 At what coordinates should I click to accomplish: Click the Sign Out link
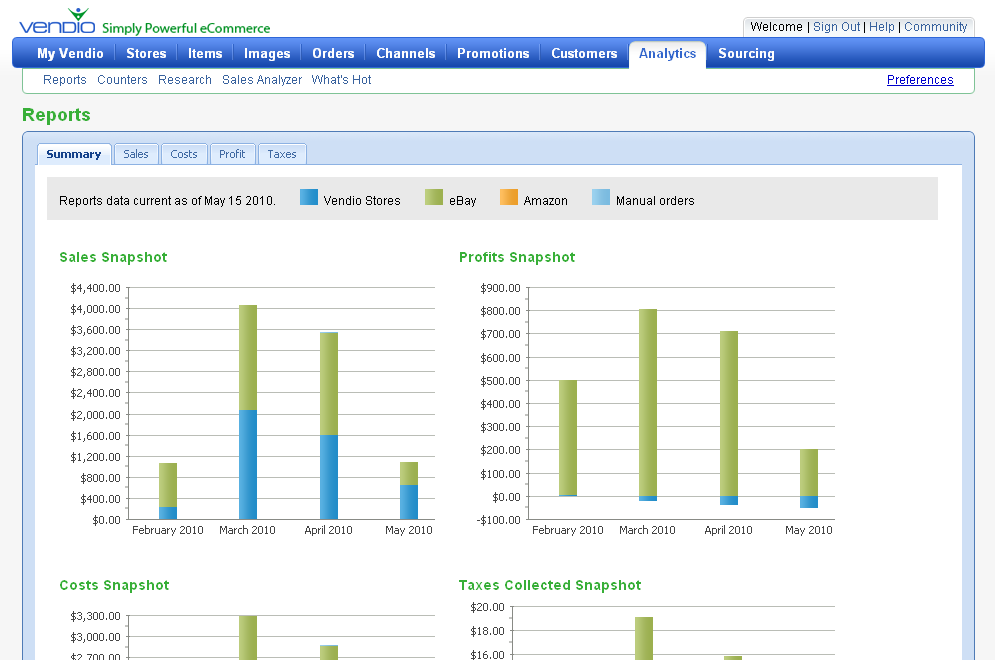click(x=836, y=27)
